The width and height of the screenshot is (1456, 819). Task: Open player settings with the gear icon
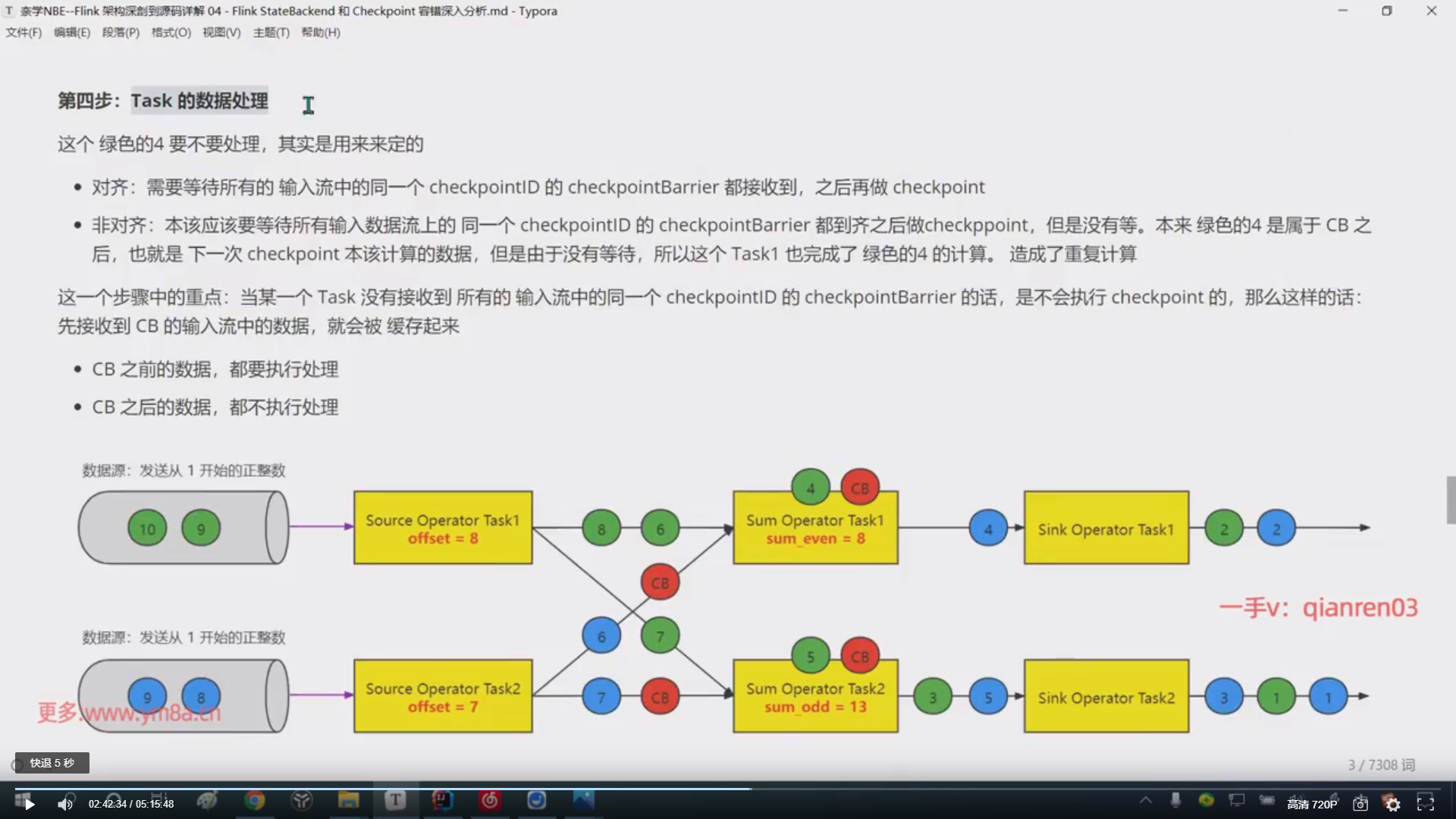pos(1394,804)
